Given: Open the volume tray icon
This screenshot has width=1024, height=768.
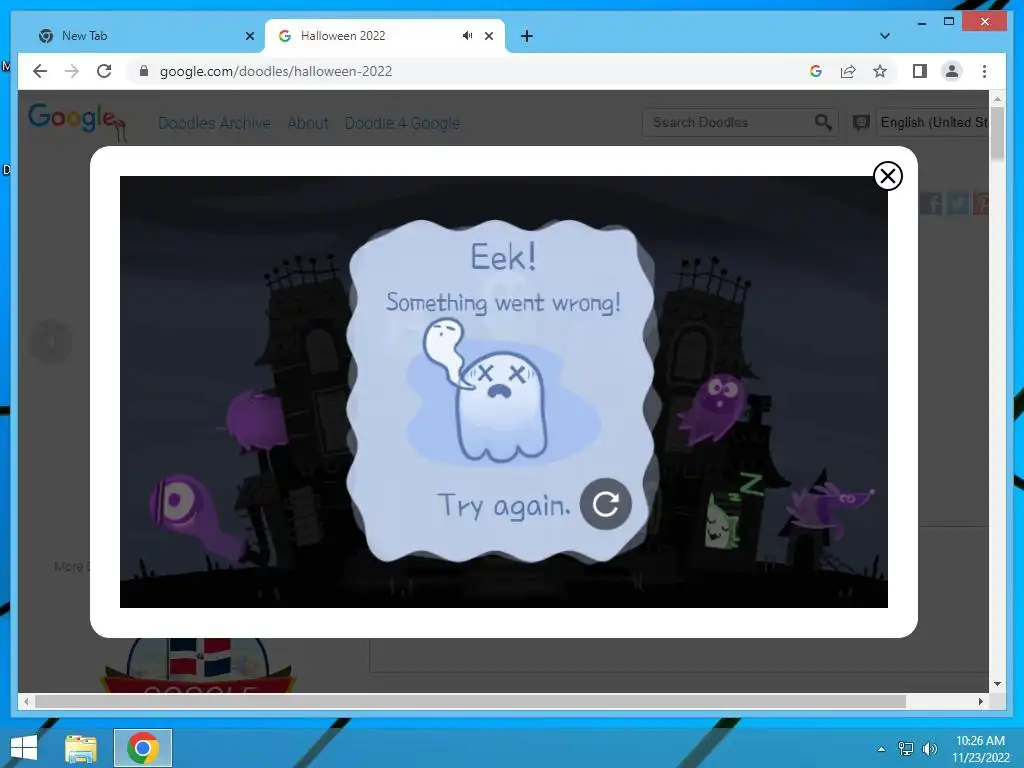Looking at the screenshot, I should pos(929,749).
